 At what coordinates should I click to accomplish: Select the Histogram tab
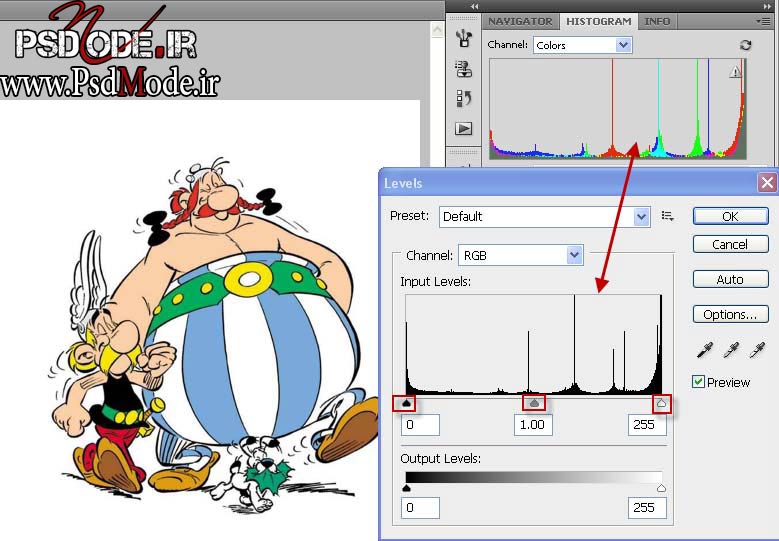click(599, 21)
